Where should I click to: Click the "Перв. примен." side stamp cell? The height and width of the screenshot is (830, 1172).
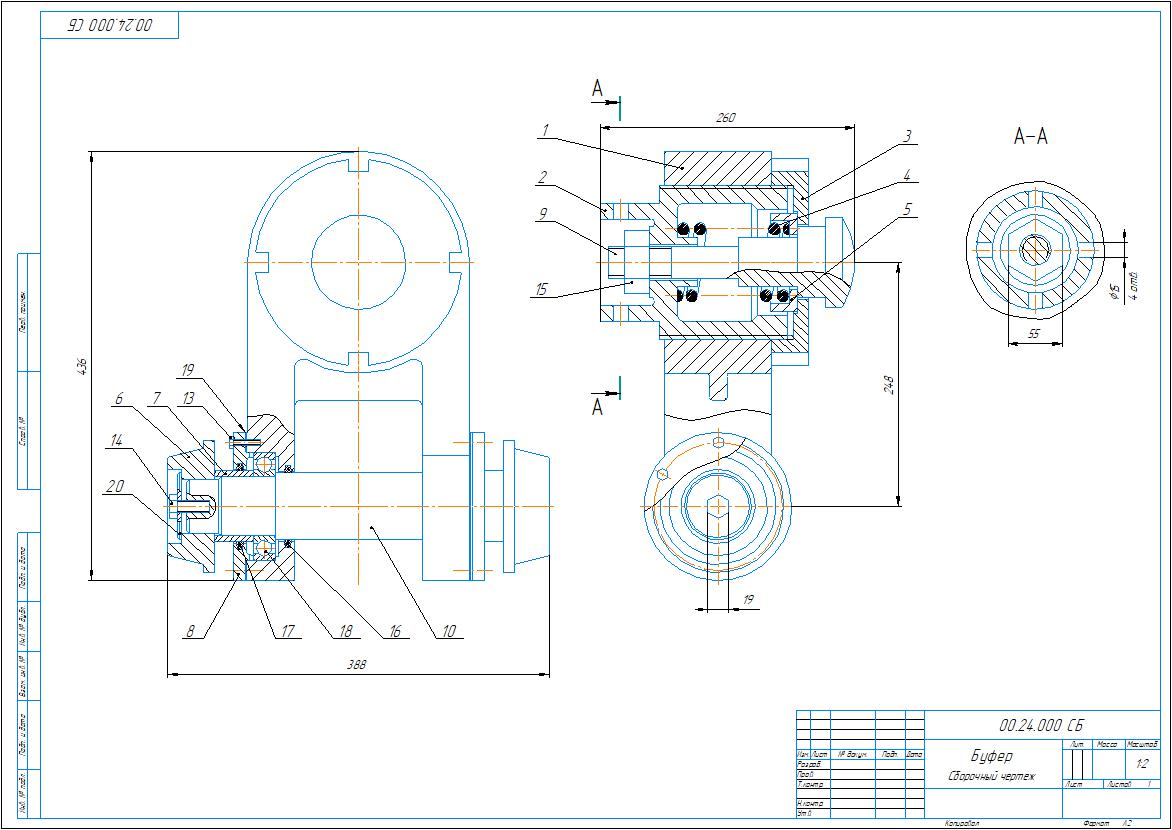(22, 311)
